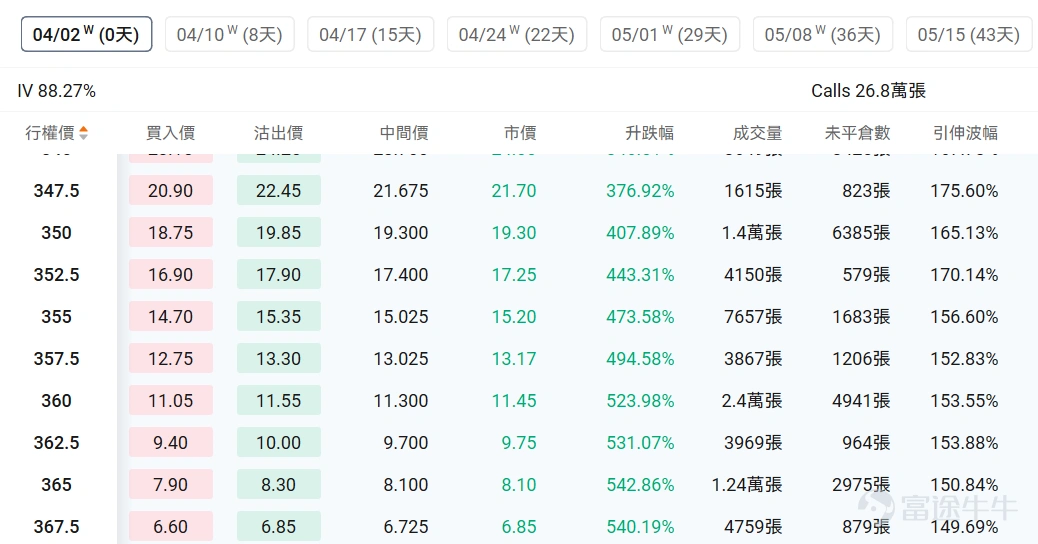The width and height of the screenshot is (1038, 544).
Task: Sort by strike using the 行權價 arrow icon
Action: (83, 133)
